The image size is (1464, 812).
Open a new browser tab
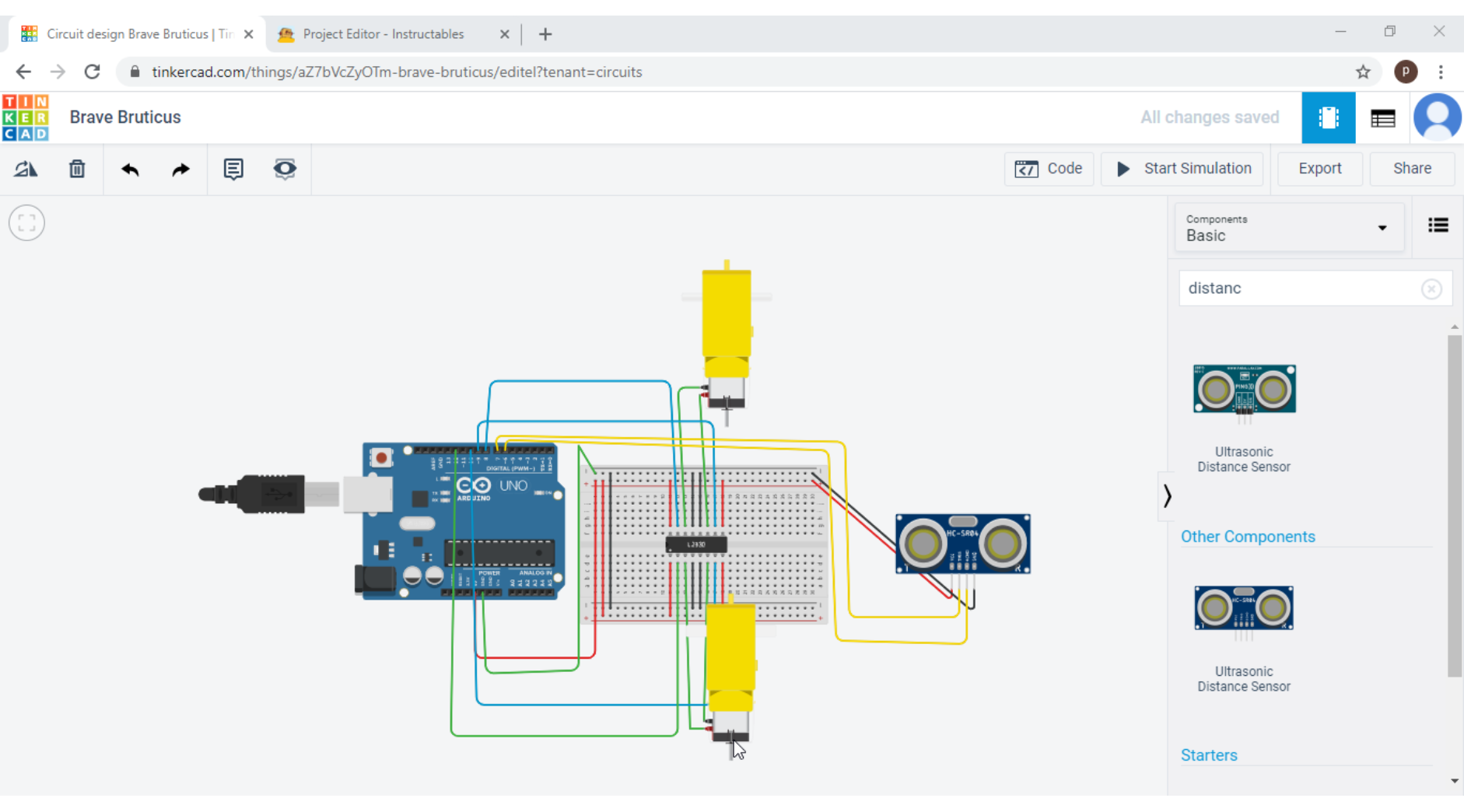coord(545,34)
